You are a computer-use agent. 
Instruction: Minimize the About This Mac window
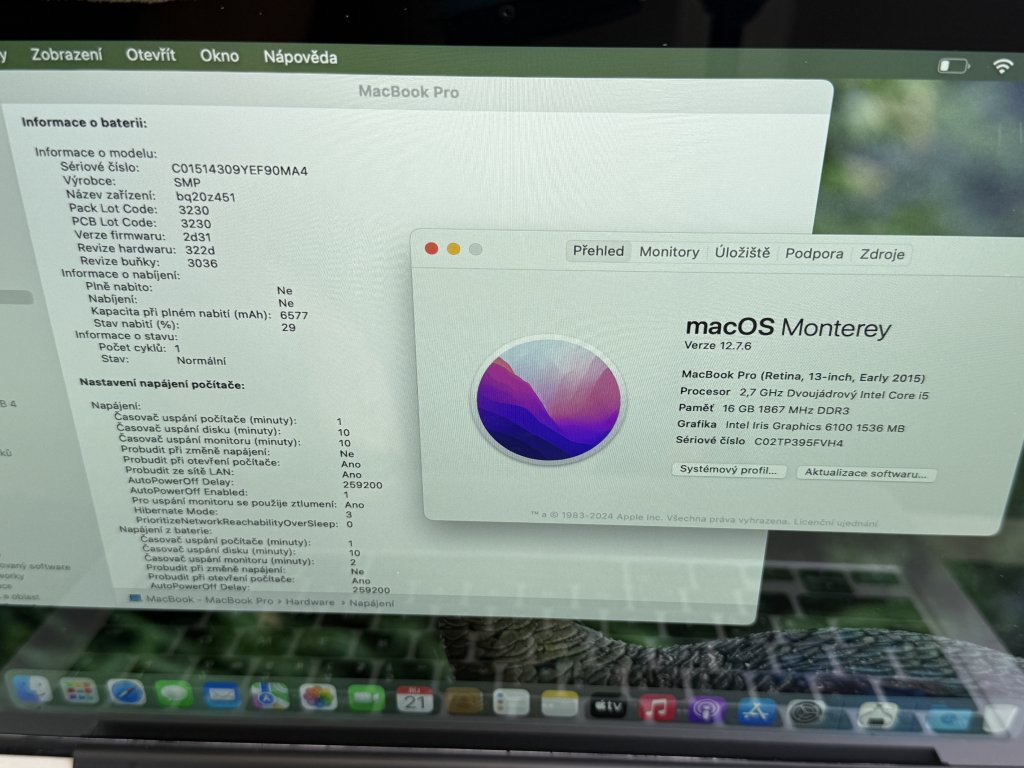tap(453, 249)
